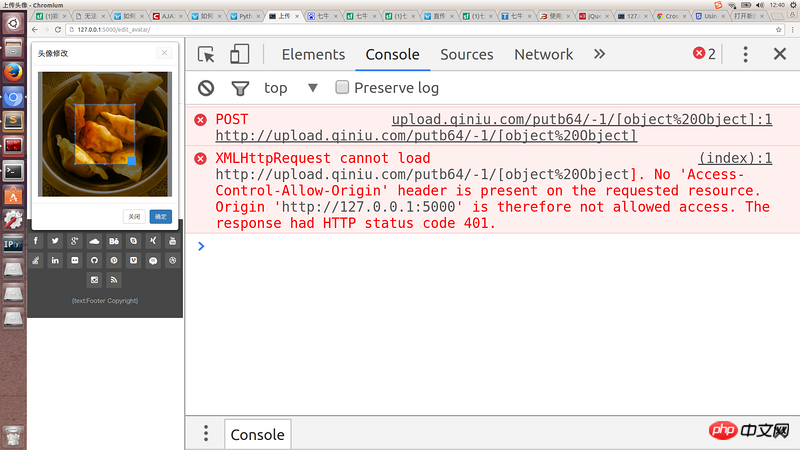Click the blue 确定 confirm button

coord(160,216)
